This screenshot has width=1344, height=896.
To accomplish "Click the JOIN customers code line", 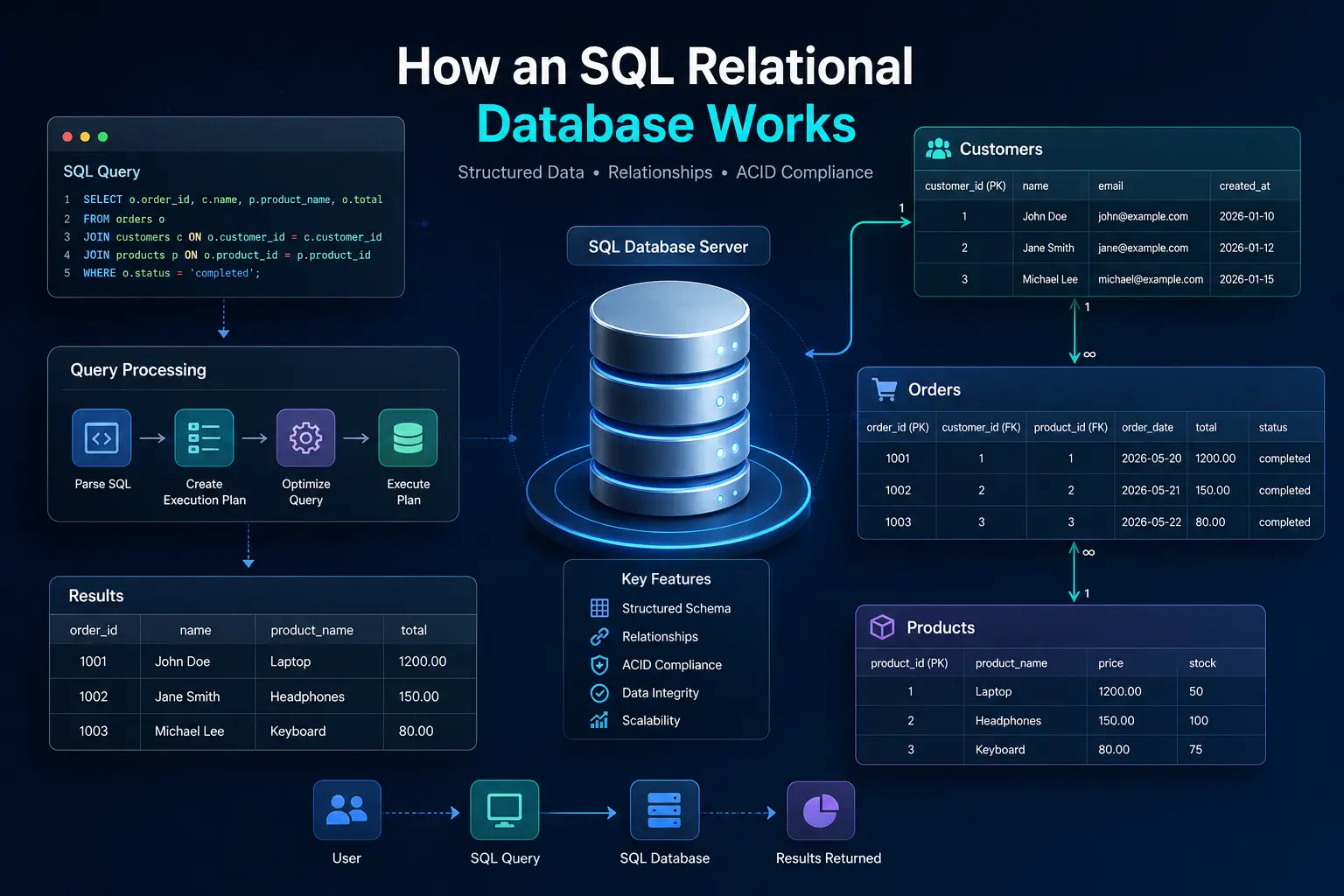I will [x=233, y=237].
